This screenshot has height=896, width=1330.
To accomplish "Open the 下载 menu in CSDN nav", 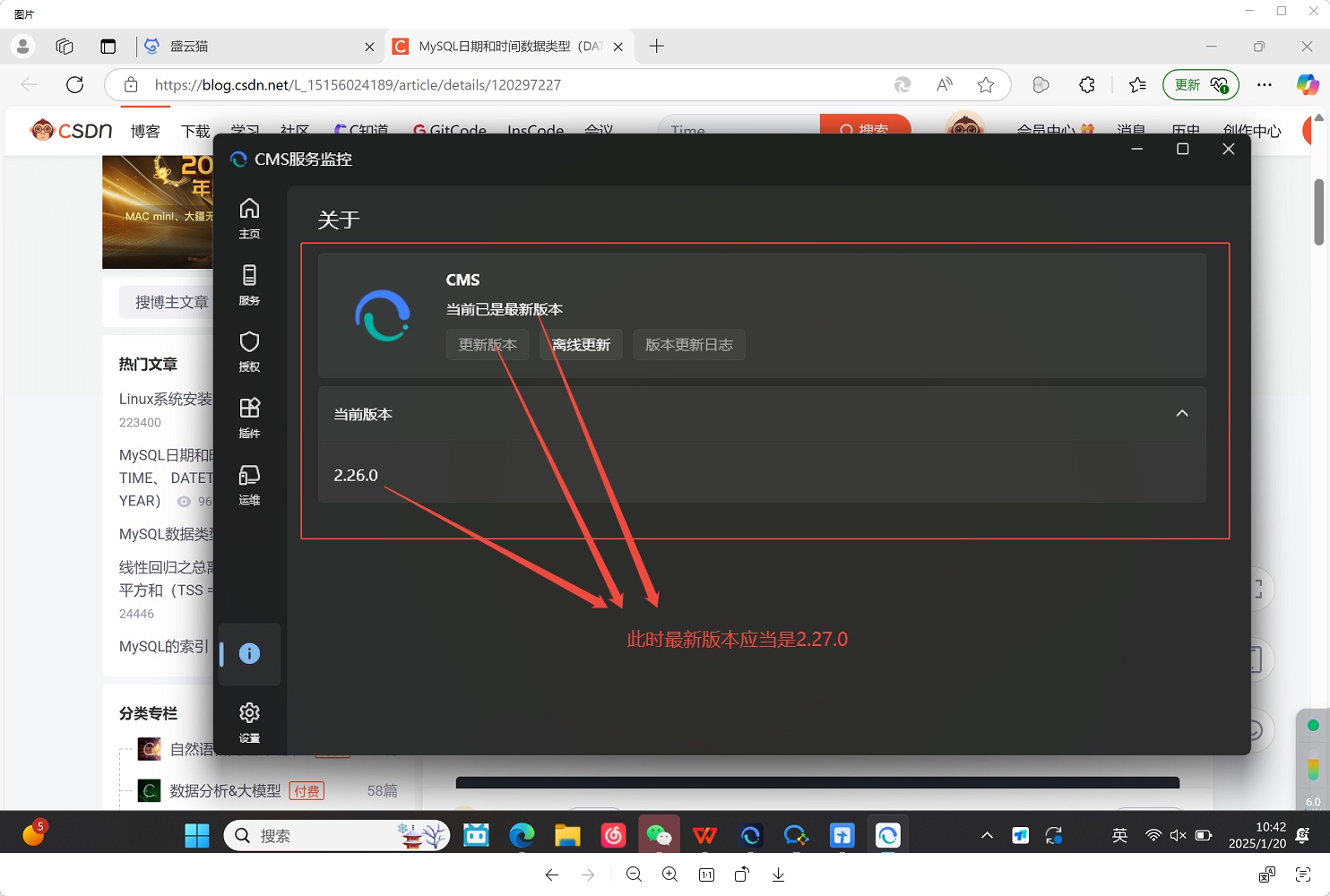I will point(195,131).
